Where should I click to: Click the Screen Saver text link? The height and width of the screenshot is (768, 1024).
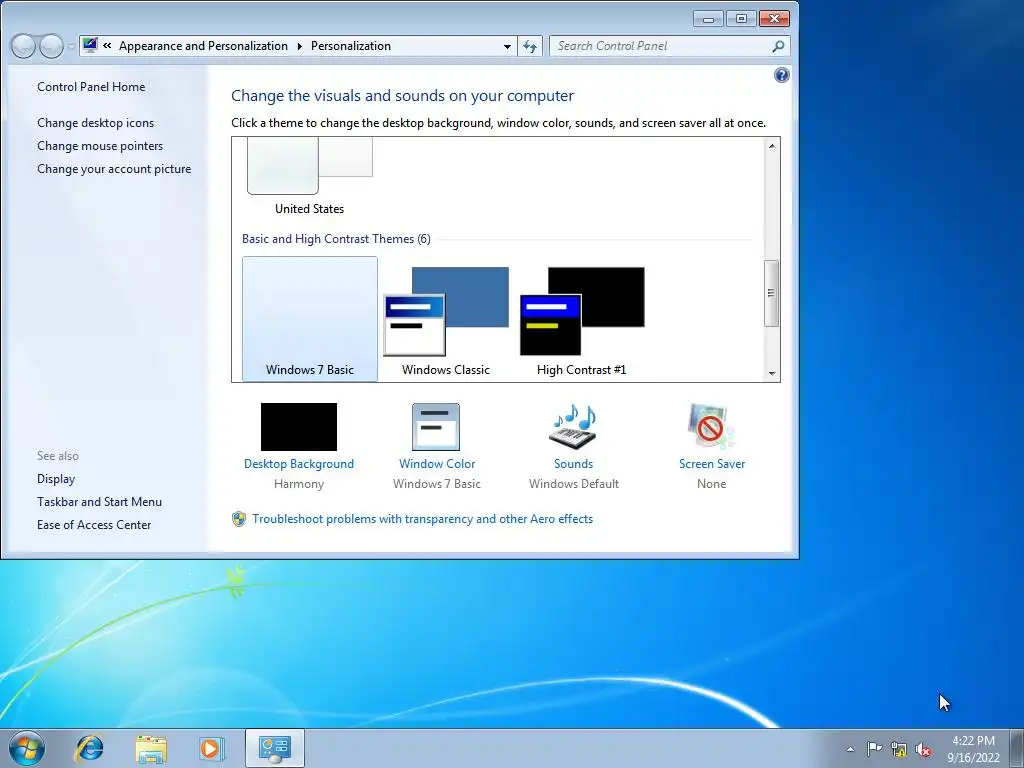(712, 464)
